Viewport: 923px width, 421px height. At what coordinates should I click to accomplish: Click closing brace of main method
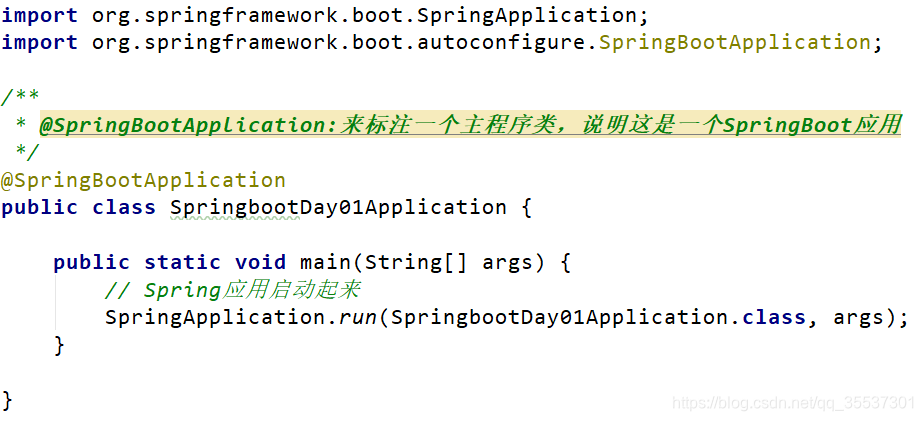pos(59,346)
